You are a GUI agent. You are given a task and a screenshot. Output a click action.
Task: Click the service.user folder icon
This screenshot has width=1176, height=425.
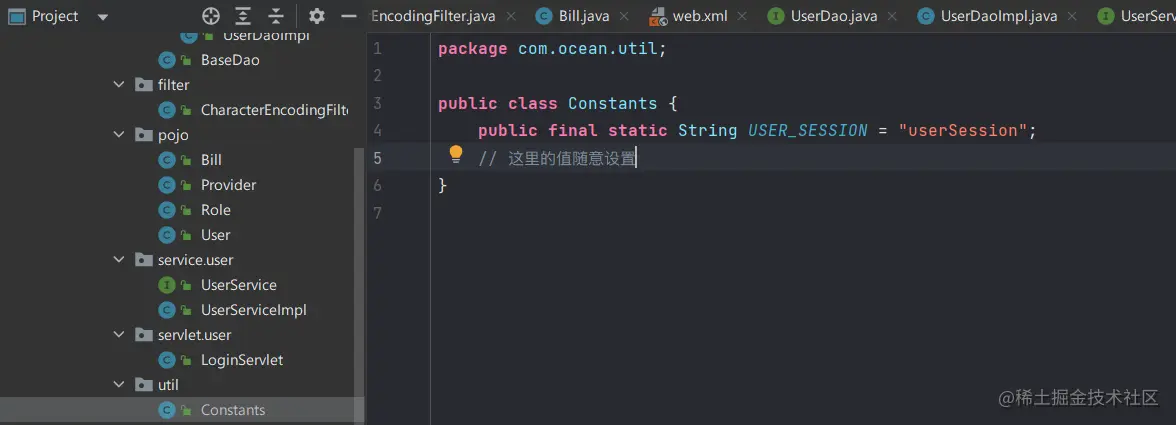(143, 260)
